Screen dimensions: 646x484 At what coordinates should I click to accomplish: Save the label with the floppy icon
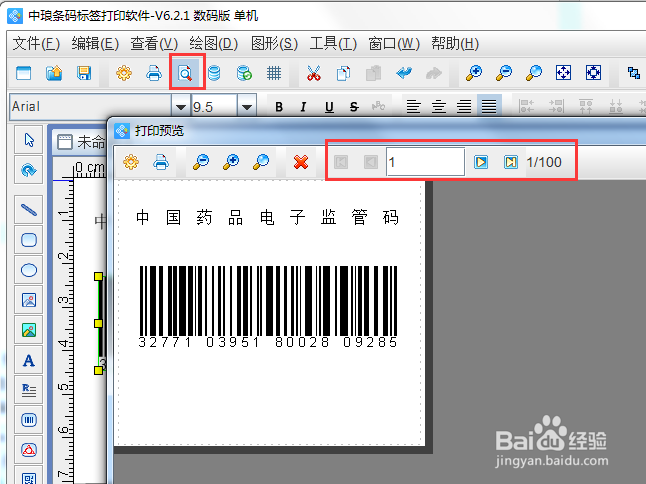pos(84,73)
